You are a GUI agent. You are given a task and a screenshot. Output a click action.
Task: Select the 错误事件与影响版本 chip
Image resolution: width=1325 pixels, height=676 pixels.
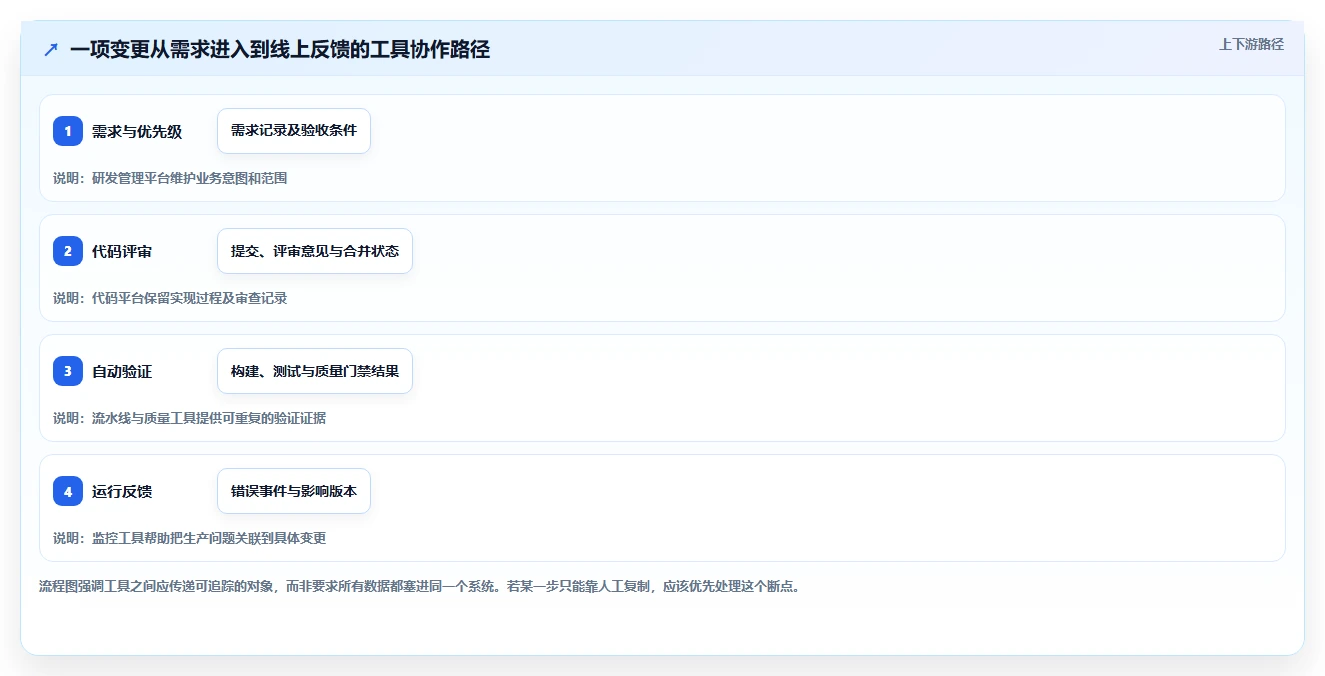pyautogui.click(x=294, y=491)
